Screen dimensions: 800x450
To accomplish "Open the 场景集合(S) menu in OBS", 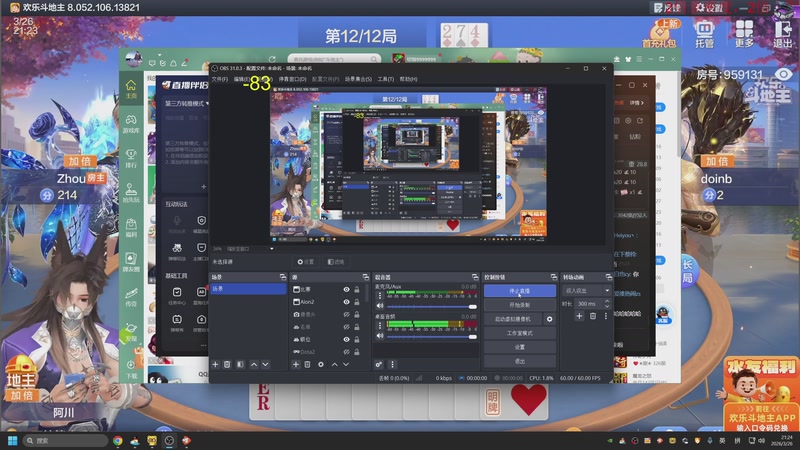I will pyautogui.click(x=358, y=79).
